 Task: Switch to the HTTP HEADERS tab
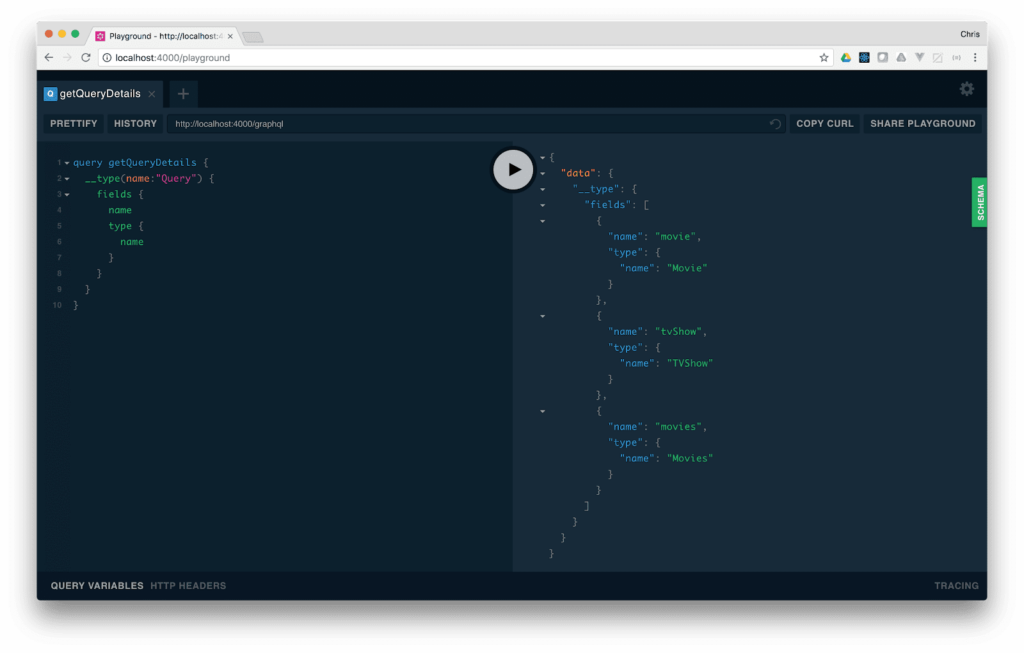(188, 585)
